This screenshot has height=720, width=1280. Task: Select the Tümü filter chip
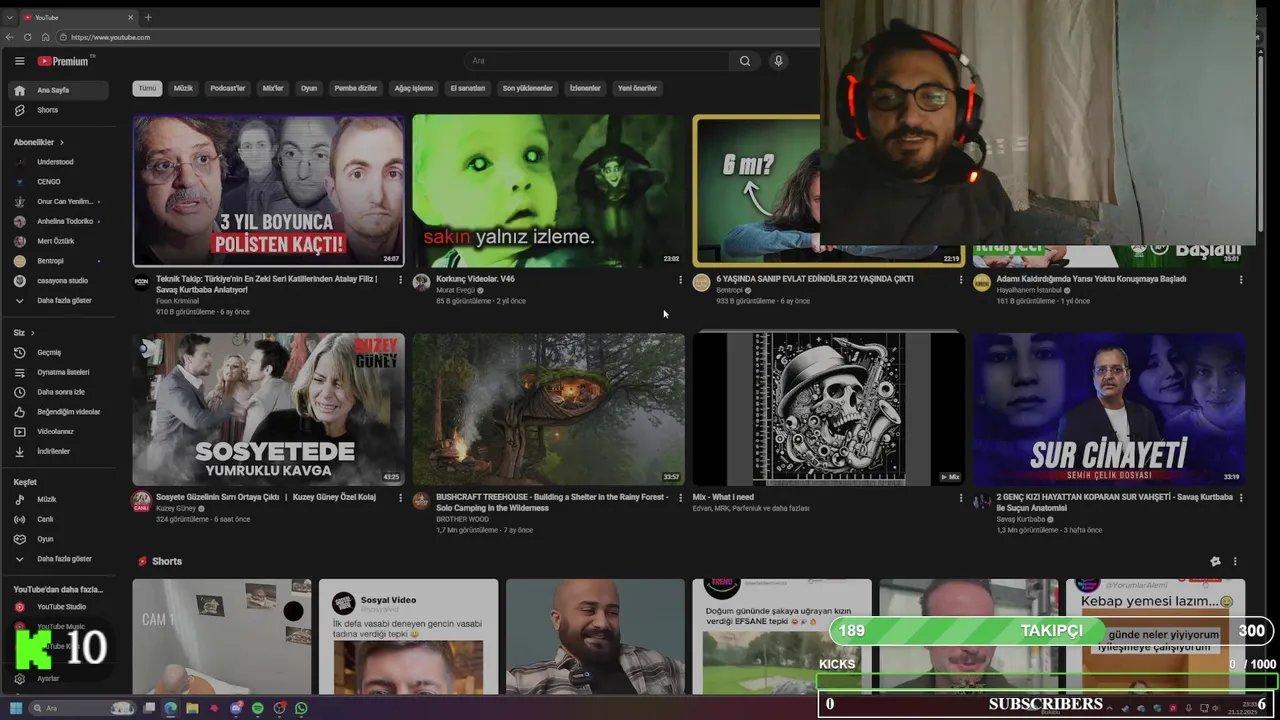147,88
